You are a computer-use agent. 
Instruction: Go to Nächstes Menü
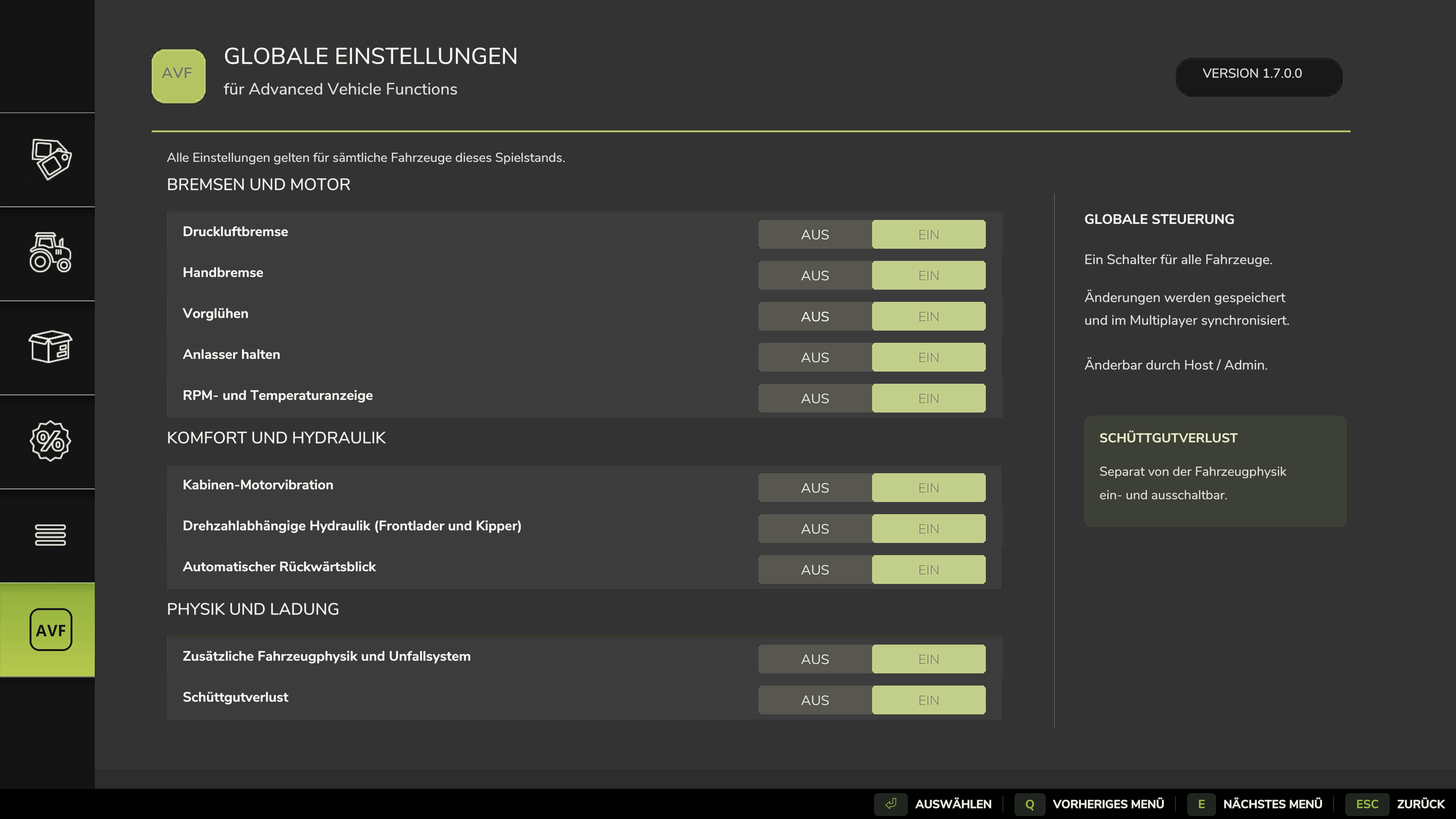click(1272, 804)
